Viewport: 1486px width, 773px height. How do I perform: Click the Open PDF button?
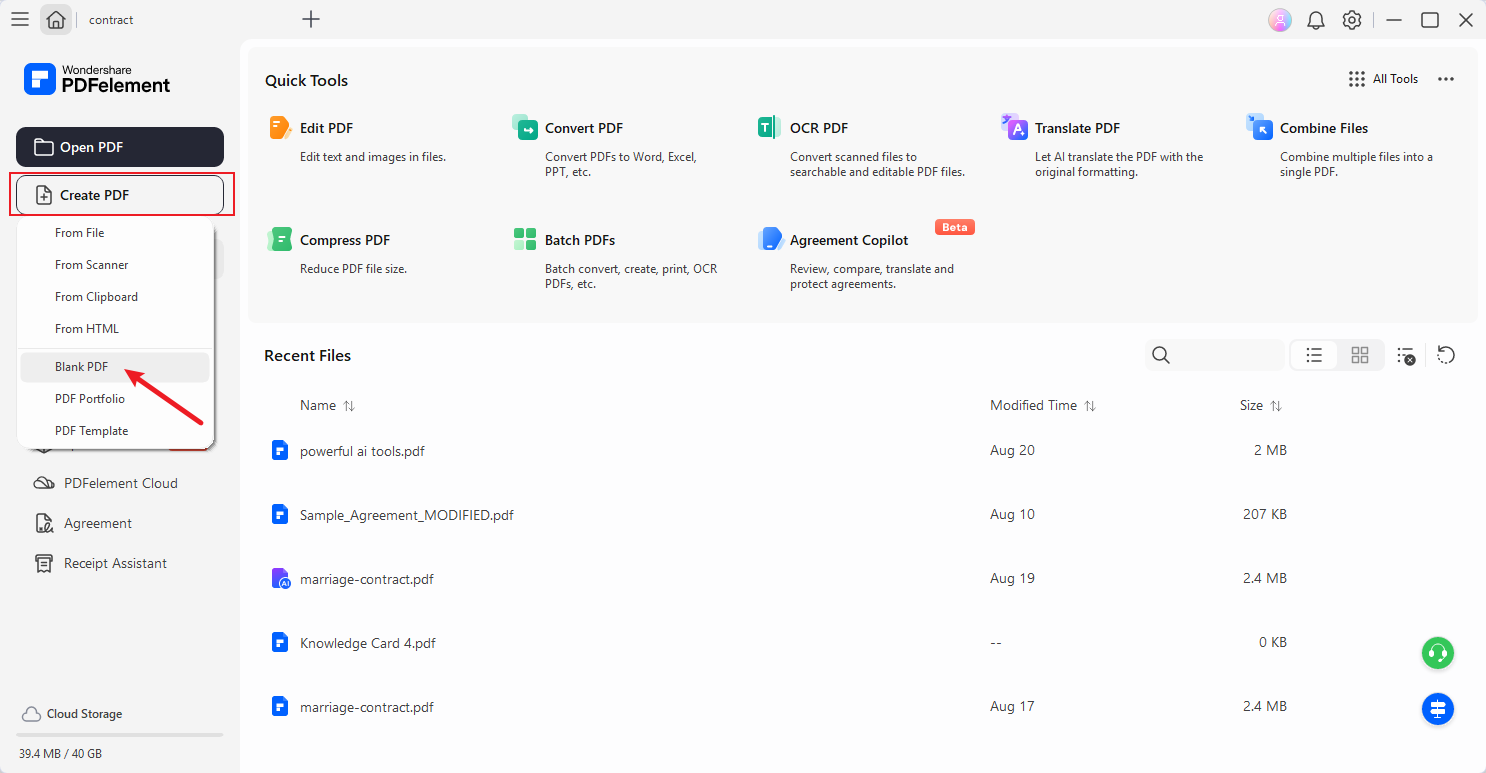pos(120,147)
